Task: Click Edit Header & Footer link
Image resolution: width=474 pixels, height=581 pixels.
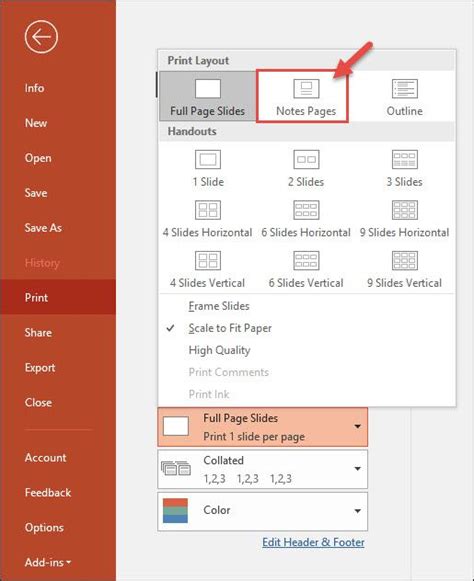Action: (313, 542)
